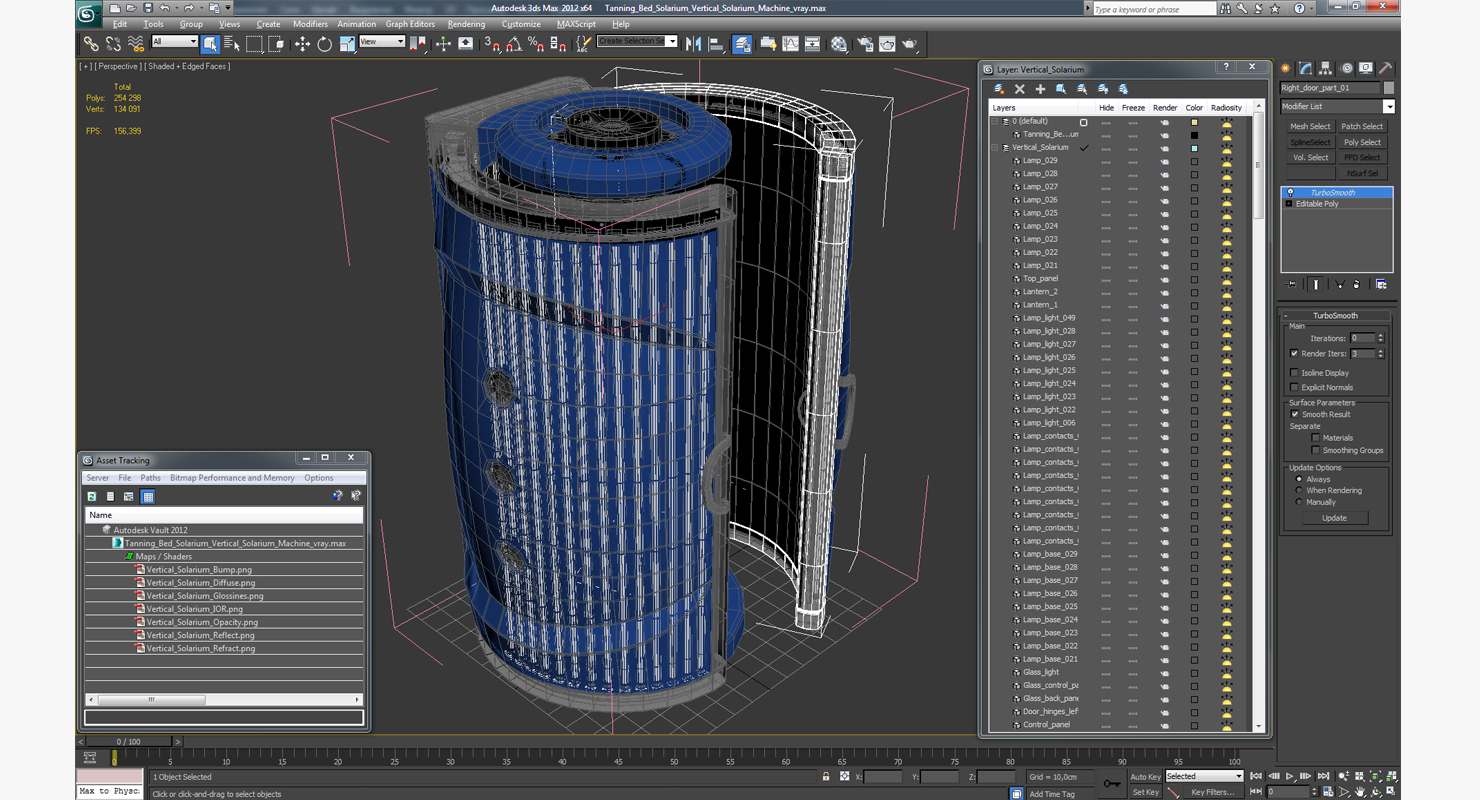1480x800 pixels.
Task: Toggle TurboSmooth modifier lightbulb visibility
Action: click(x=1290, y=192)
